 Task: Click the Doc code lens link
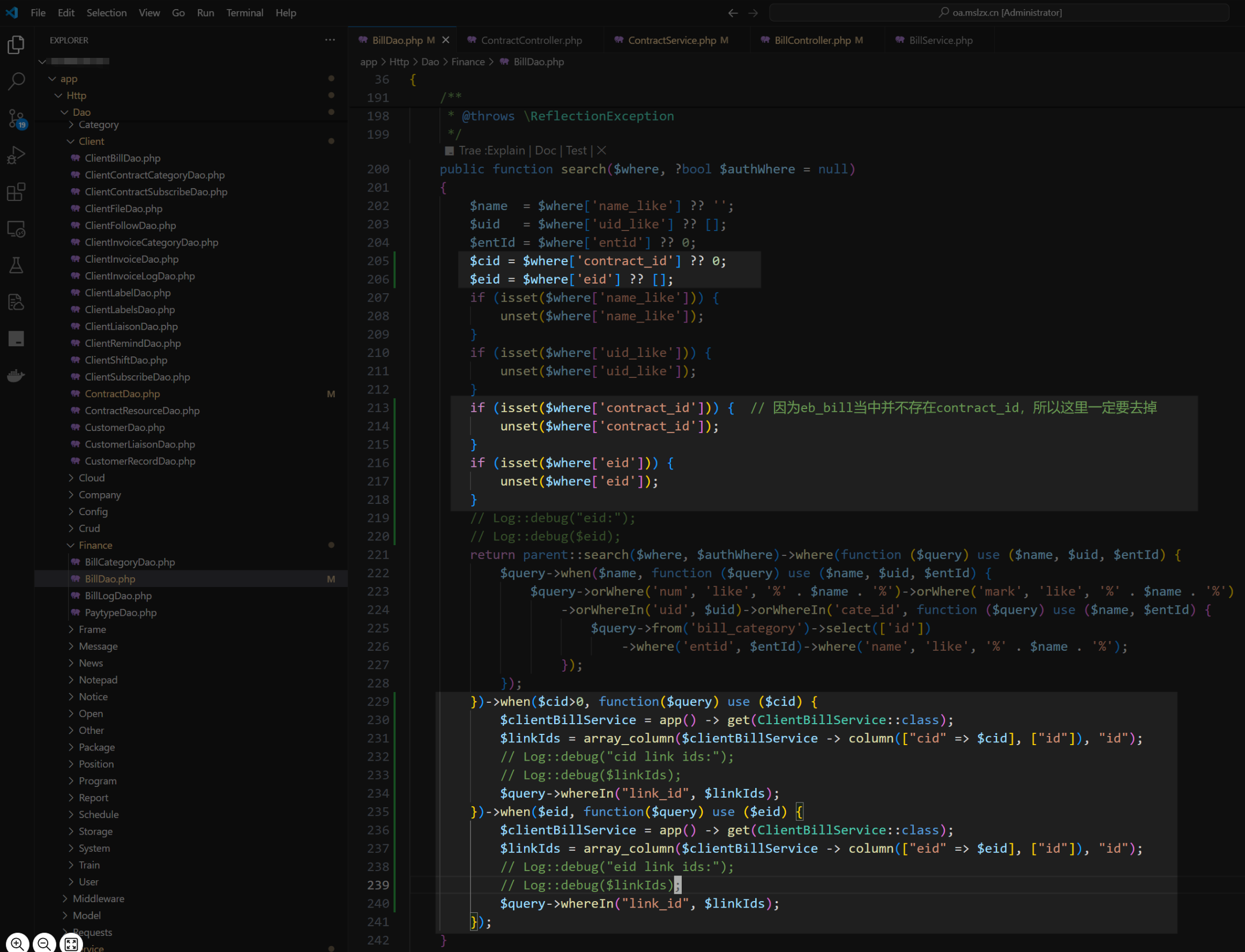(x=546, y=150)
